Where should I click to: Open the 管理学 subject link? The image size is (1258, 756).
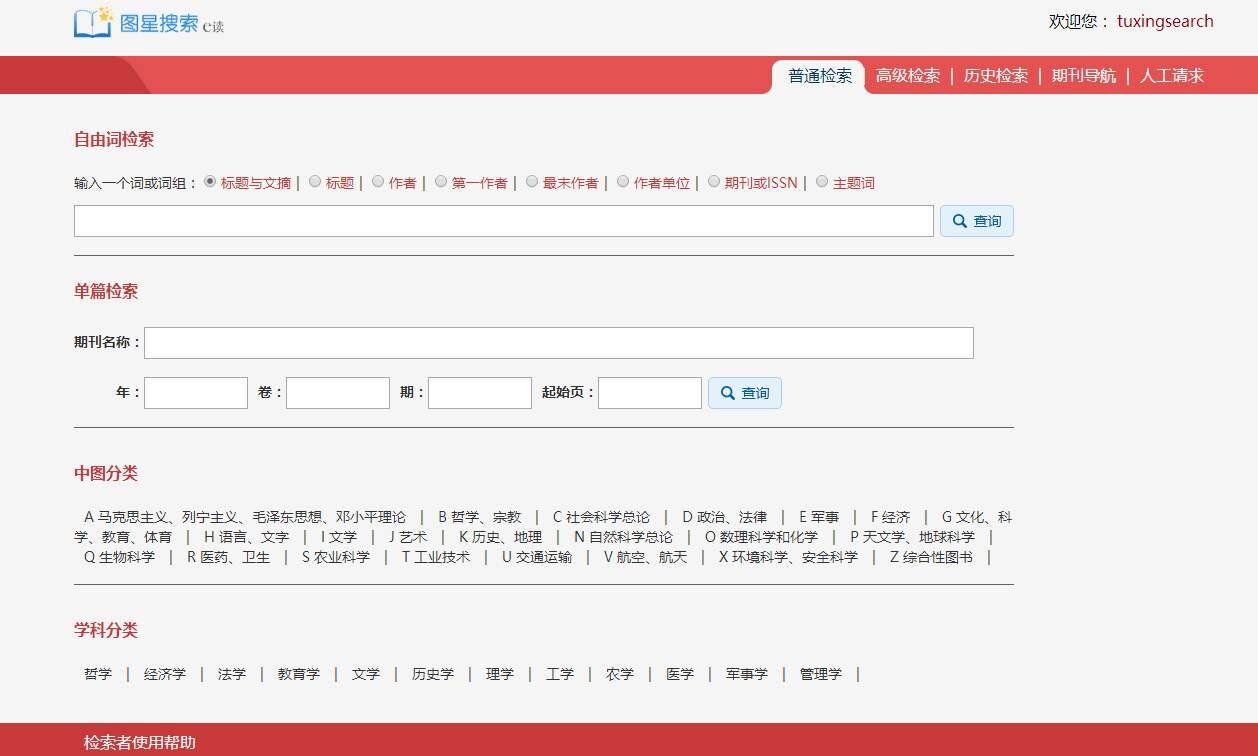point(820,674)
